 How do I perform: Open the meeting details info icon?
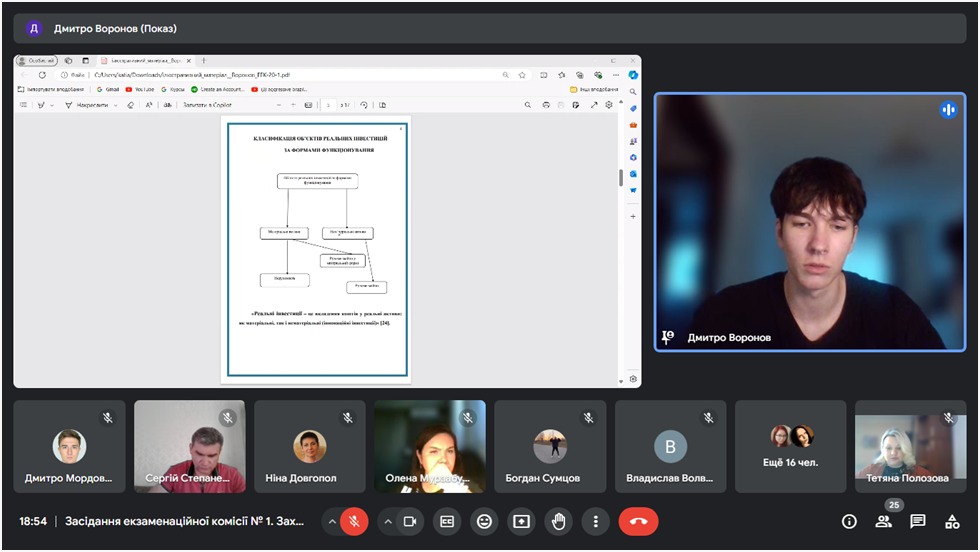(849, 521)
